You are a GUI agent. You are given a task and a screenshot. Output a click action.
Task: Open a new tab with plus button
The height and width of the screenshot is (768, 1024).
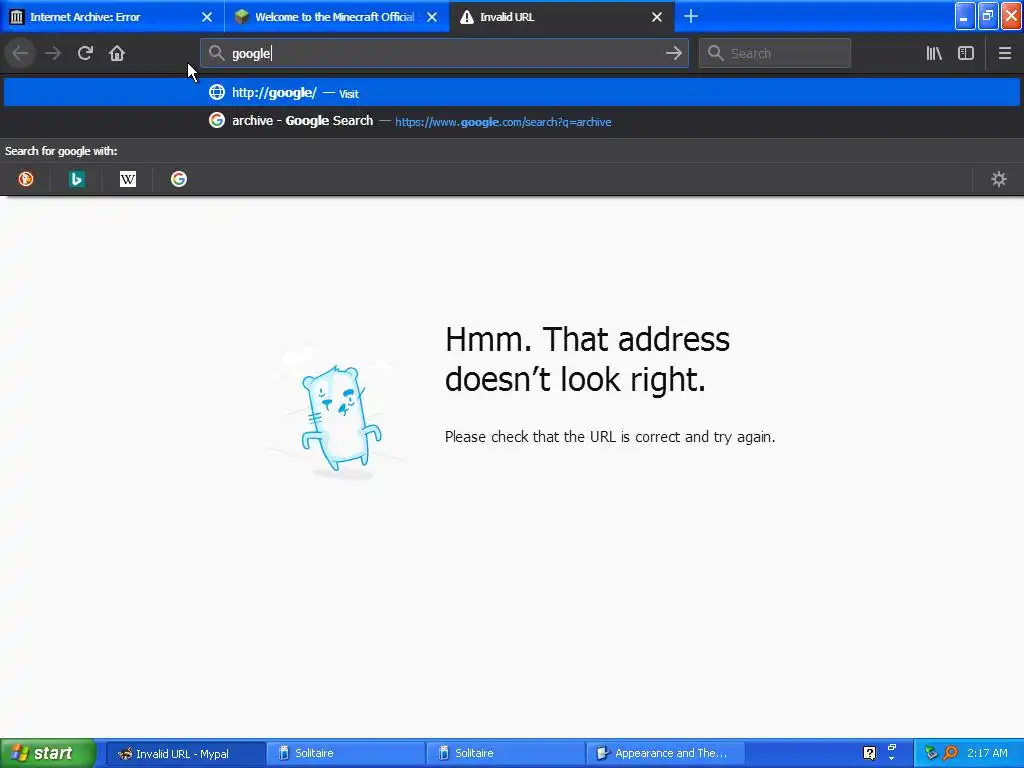[x=691, y=16]
